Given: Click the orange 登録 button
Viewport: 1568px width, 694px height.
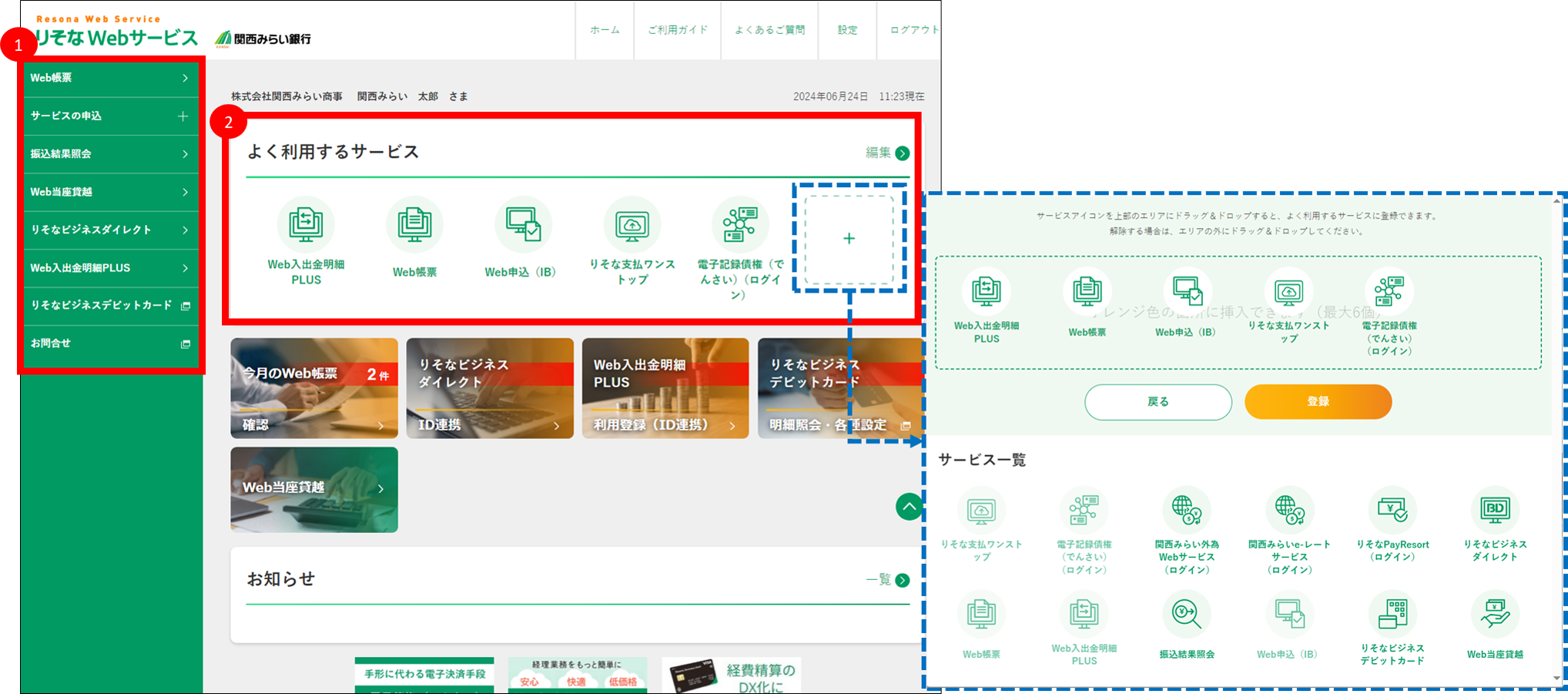Looking at the screenshot, I should point(1318,402).
